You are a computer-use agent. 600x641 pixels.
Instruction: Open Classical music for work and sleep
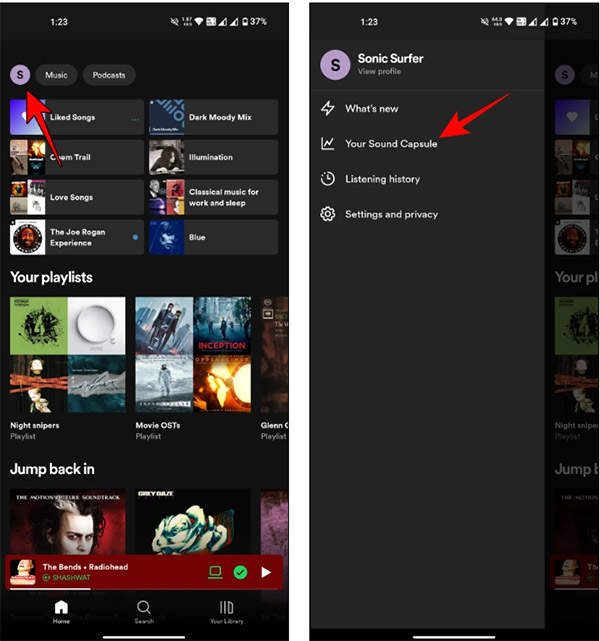click(x=213, y=197)
